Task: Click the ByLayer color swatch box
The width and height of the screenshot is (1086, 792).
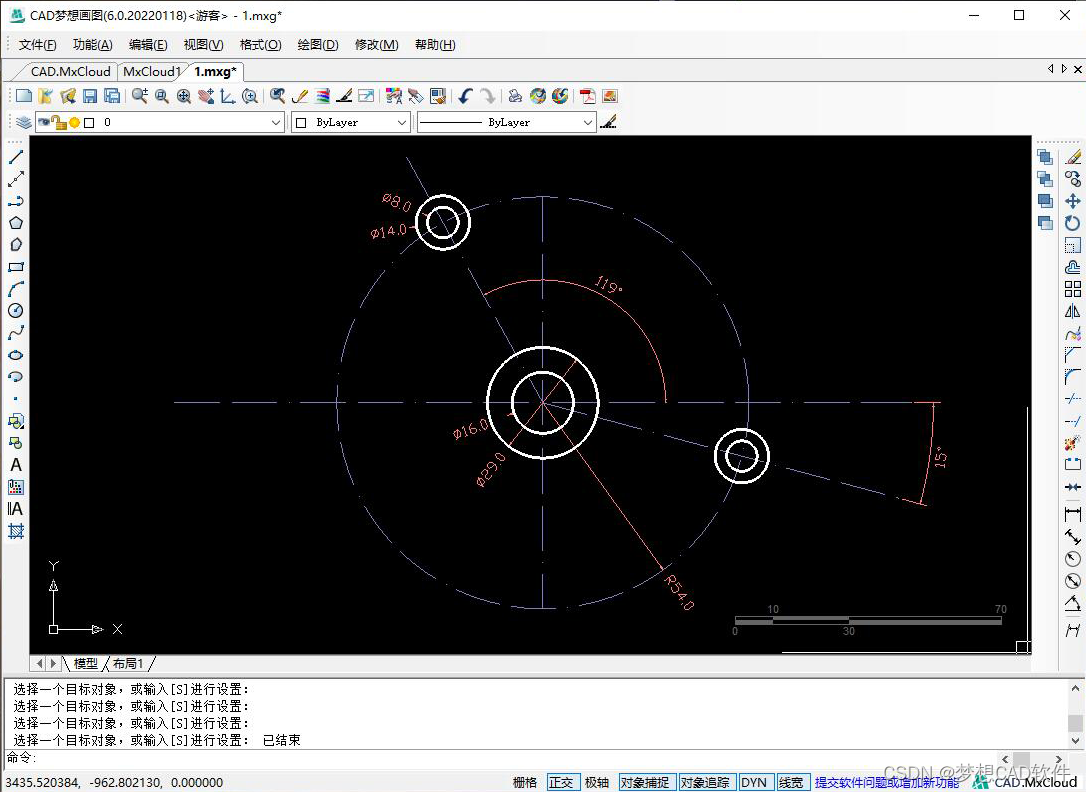Action: tap(301, 123)
